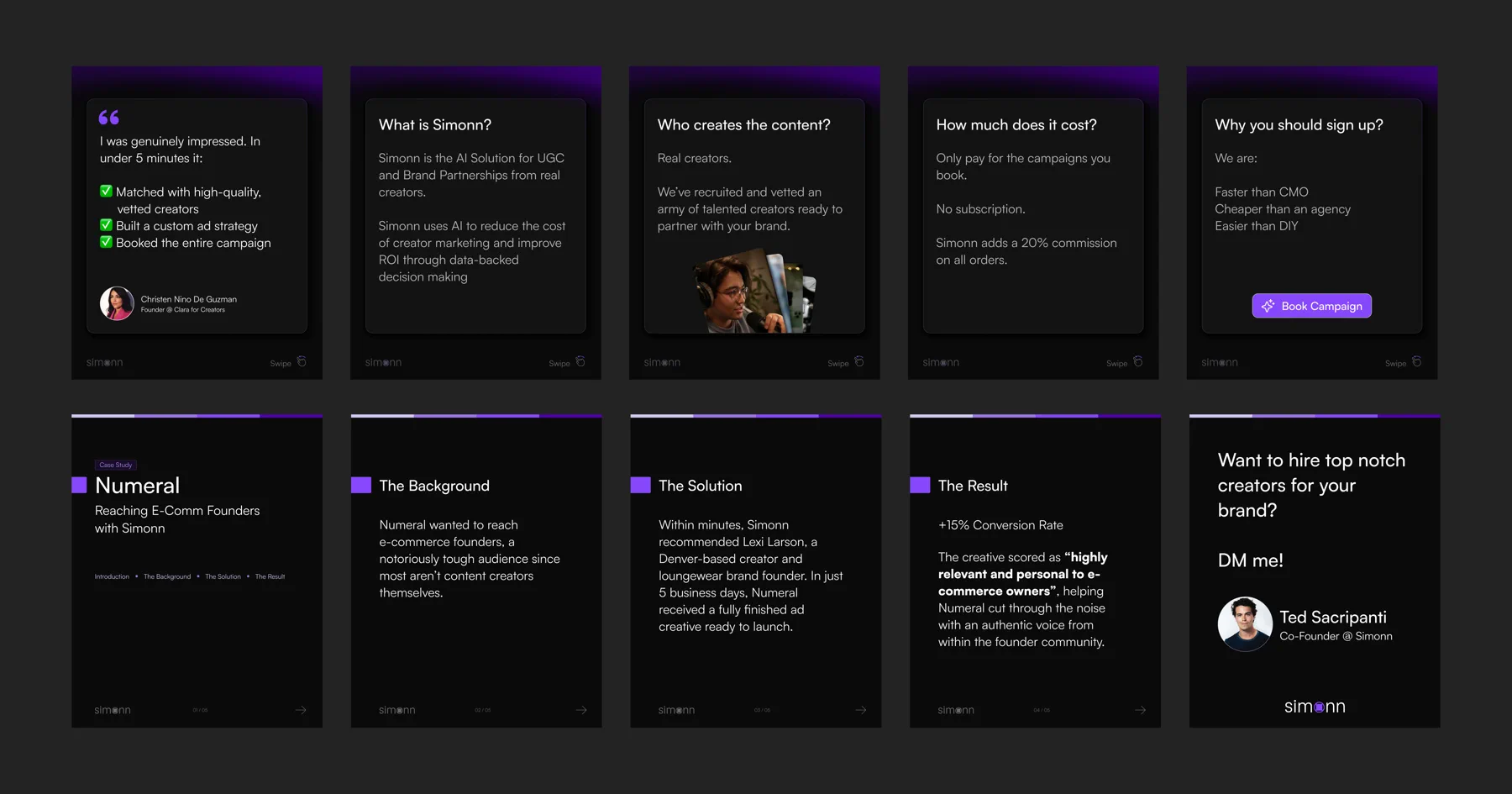This screenshot has width=1512, height=794.
Task: Click the simonn logo on the testimonial card
Action: (105, 363)
